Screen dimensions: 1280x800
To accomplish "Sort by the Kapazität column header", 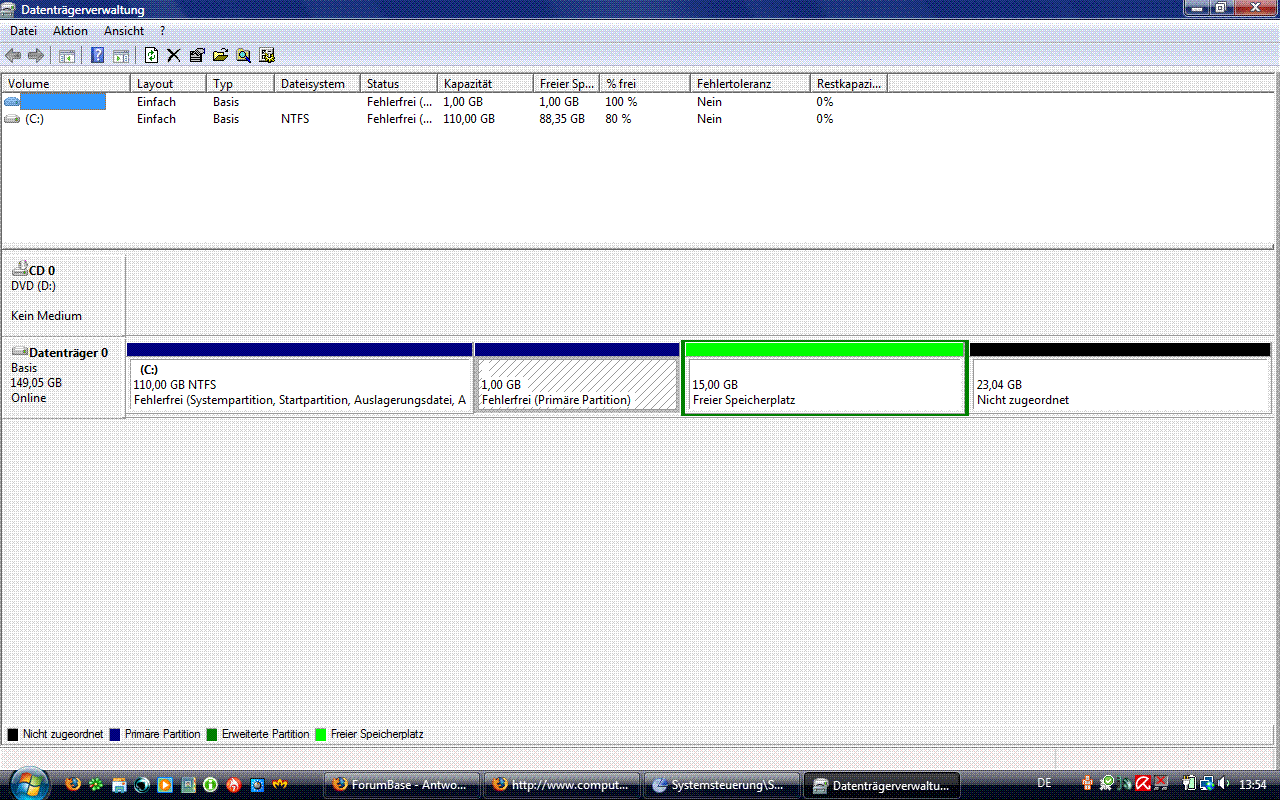I will 485,84.
